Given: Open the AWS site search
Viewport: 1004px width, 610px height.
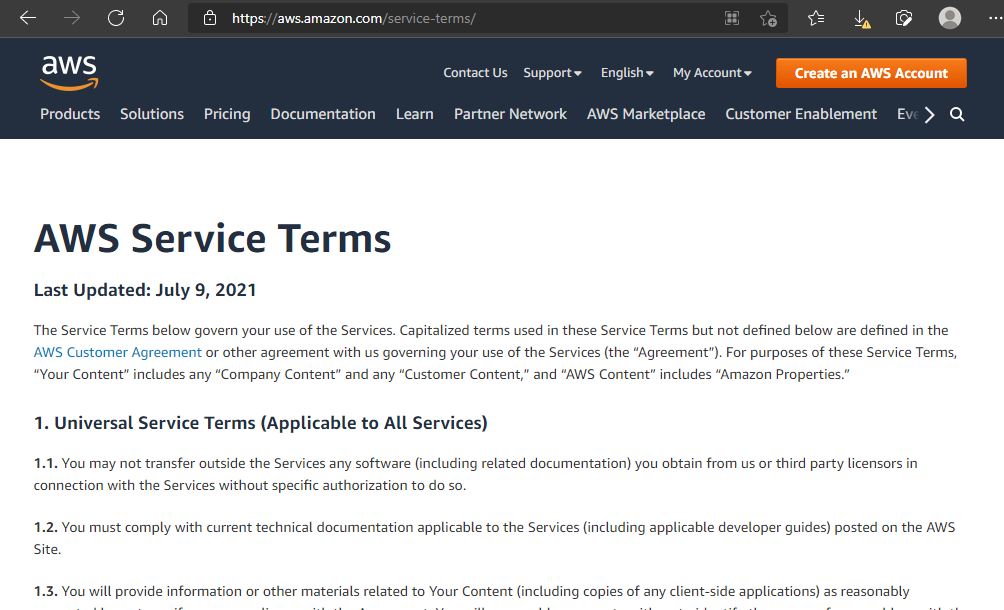Looking at the screenshot, I should (957, 114).
